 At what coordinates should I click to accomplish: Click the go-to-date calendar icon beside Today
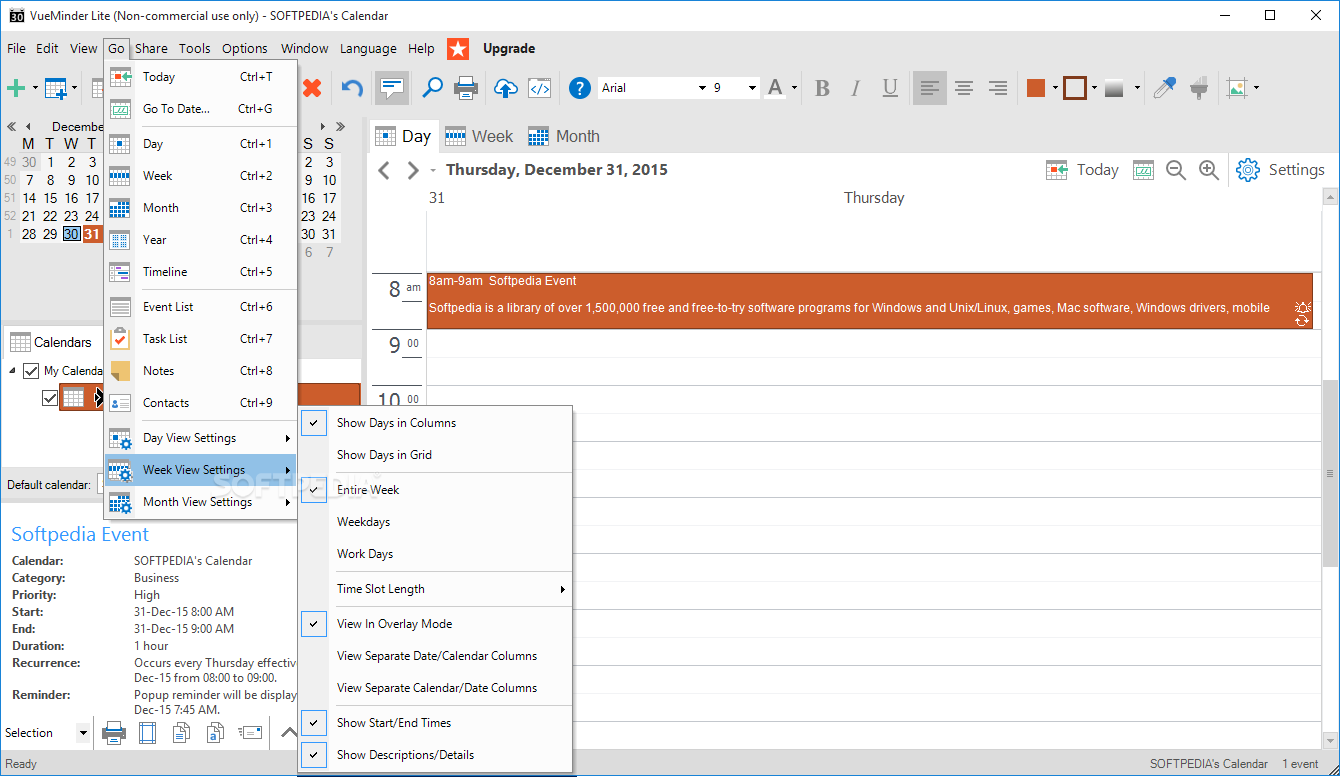(x=1143, y=170)
